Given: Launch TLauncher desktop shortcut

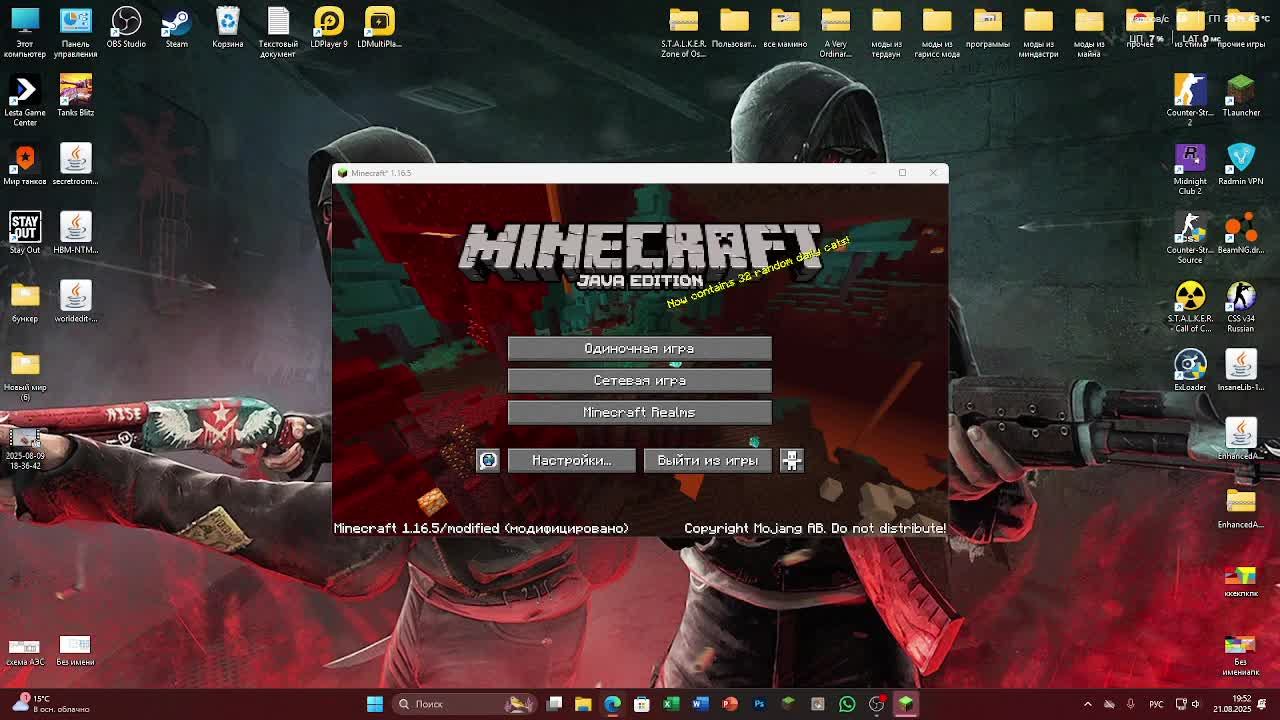Looking at the screenshot, I should click(1241, 96).
